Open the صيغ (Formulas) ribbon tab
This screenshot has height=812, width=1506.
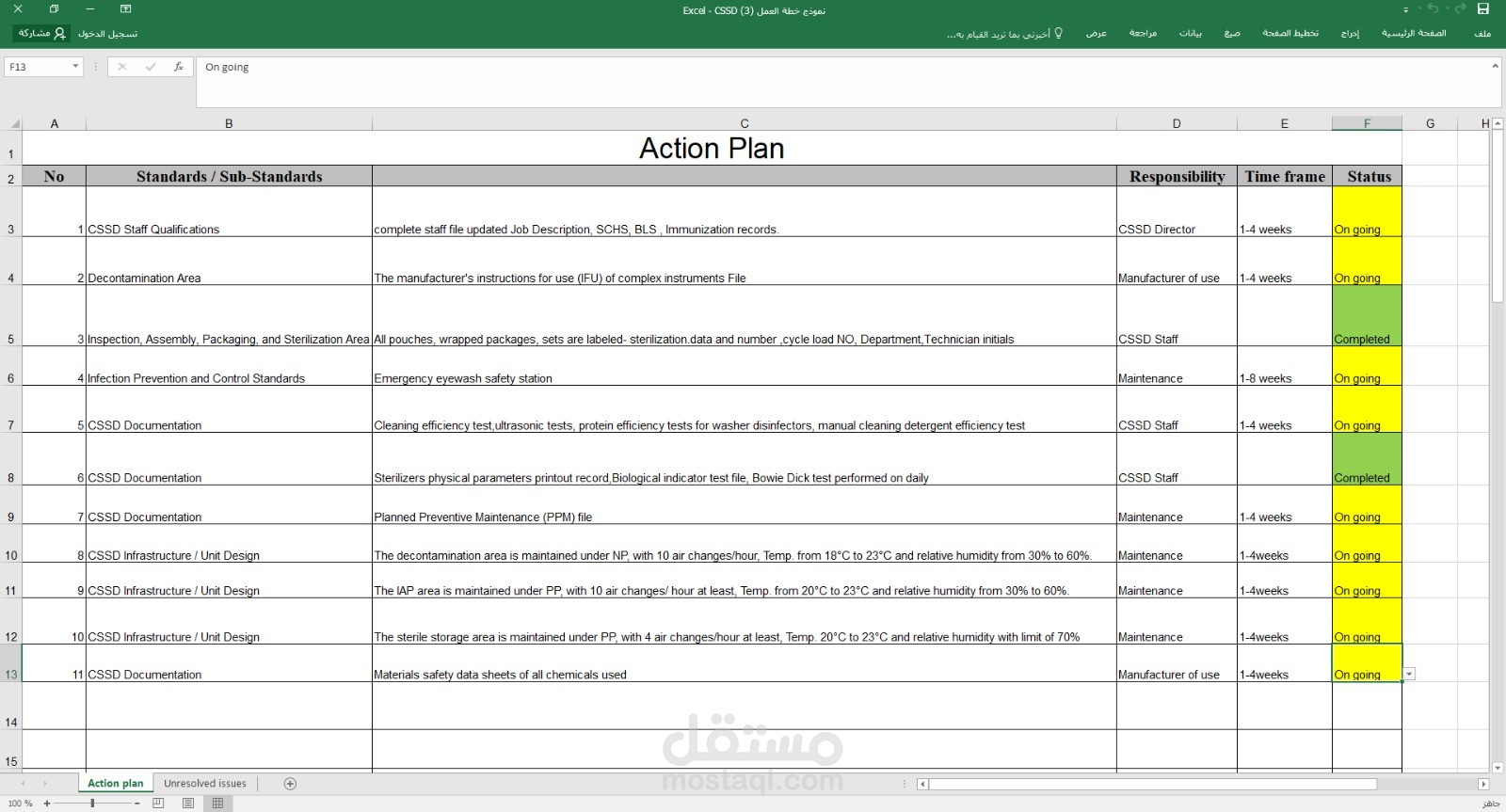[x=1232, y=34]
